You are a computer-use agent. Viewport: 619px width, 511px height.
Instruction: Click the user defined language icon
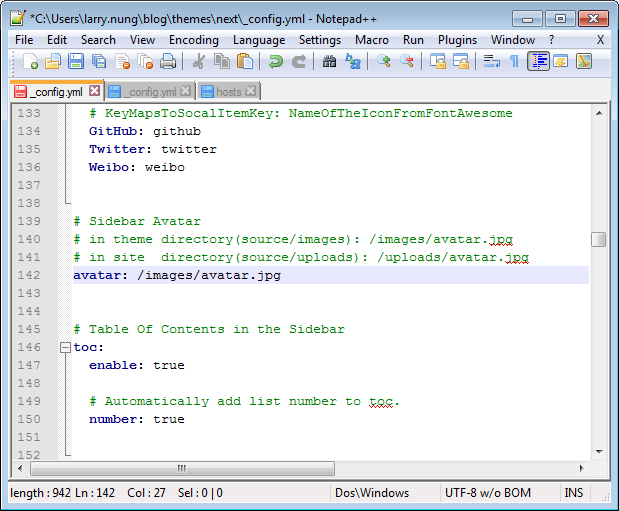pos(561,62)
